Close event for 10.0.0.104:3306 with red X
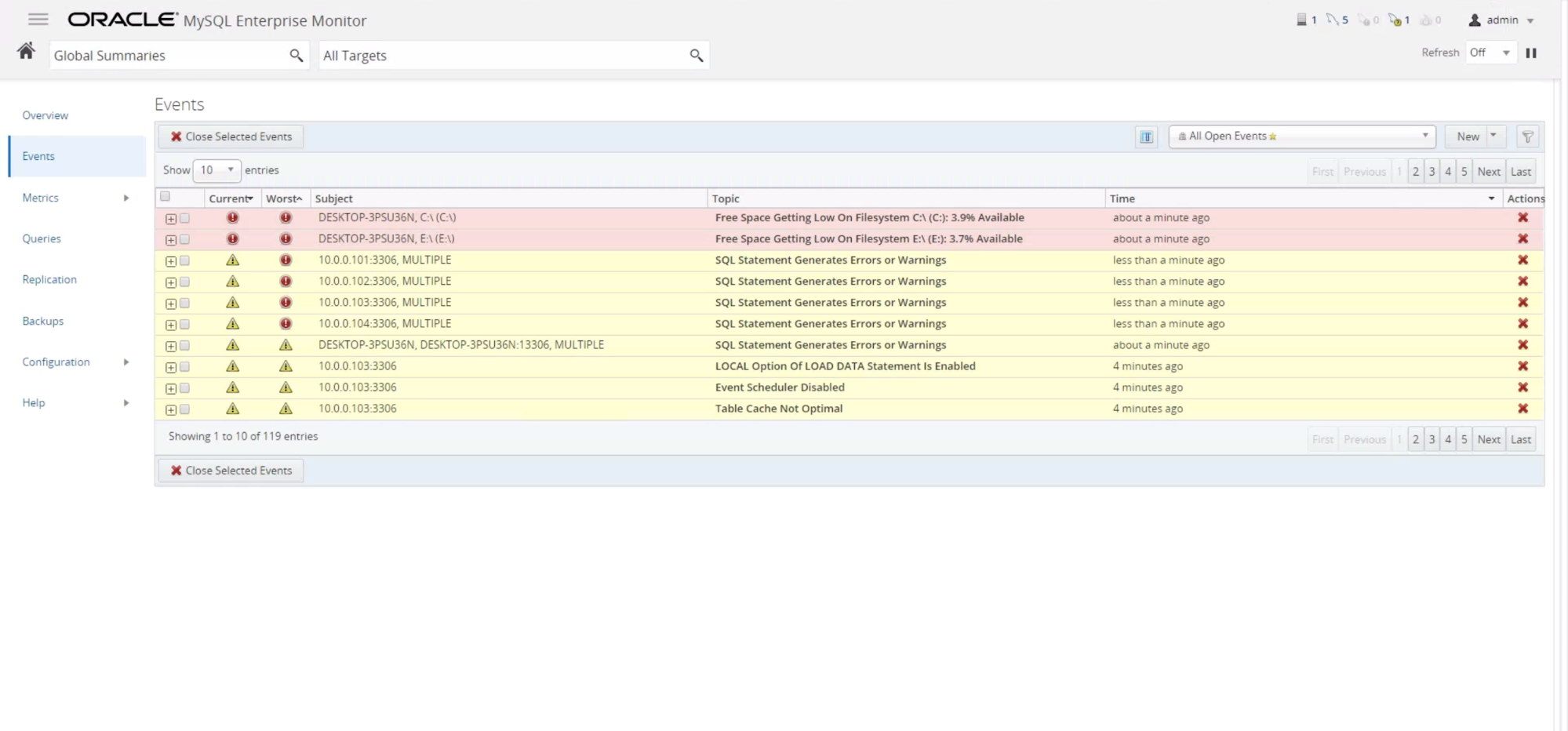 point(1523,324)
